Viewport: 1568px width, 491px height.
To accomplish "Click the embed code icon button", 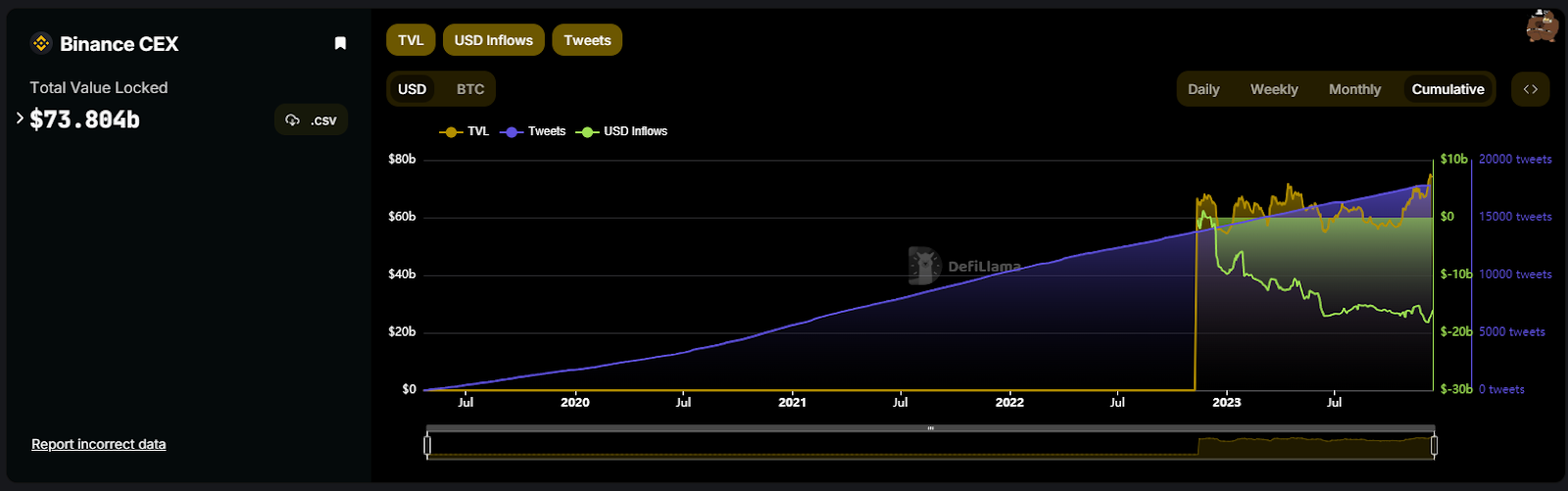I will coord(1530,89).
